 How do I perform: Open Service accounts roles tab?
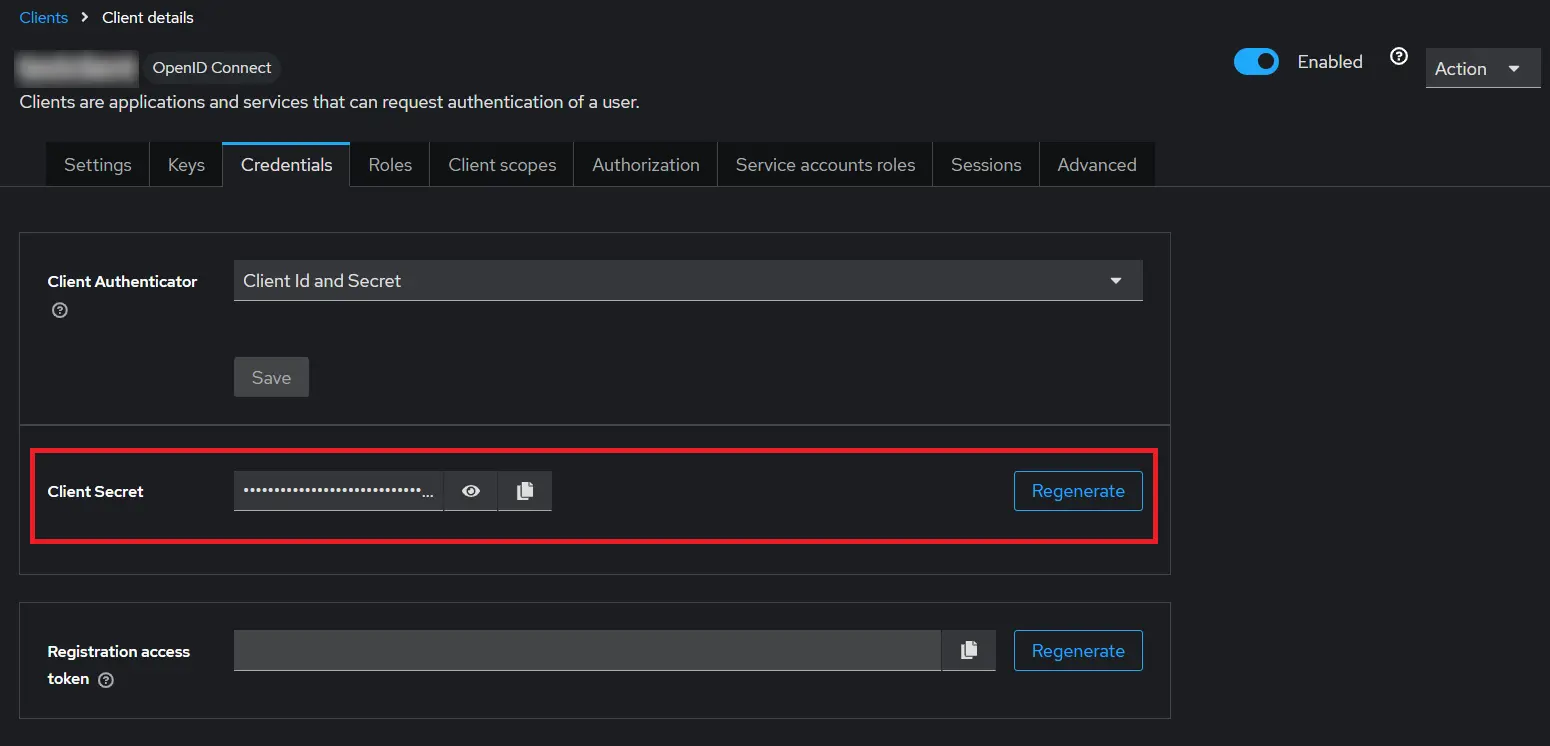[x=825, y=165]
